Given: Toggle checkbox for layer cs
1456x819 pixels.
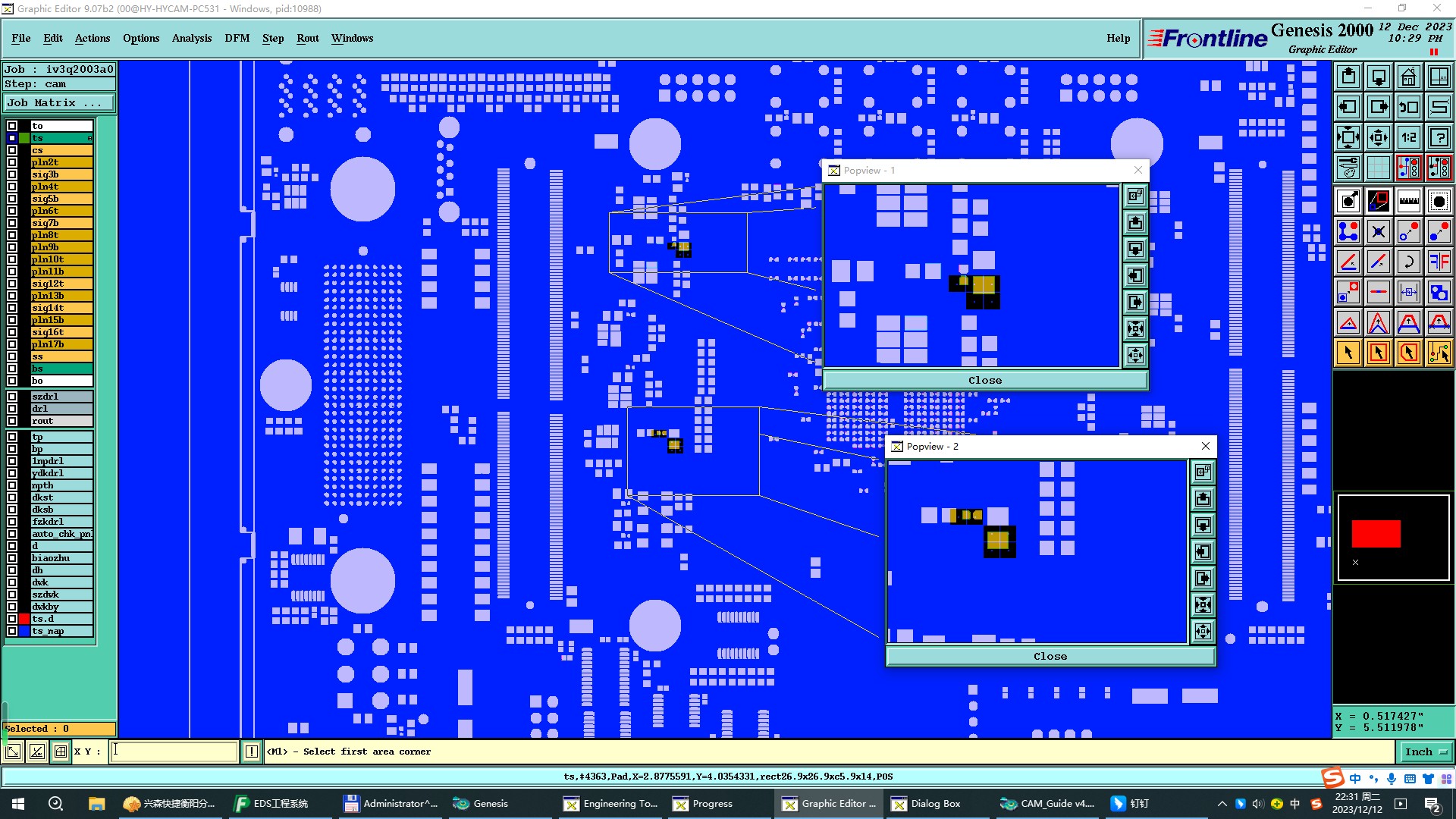Looking at the screenshot, I should pos(12,150).
